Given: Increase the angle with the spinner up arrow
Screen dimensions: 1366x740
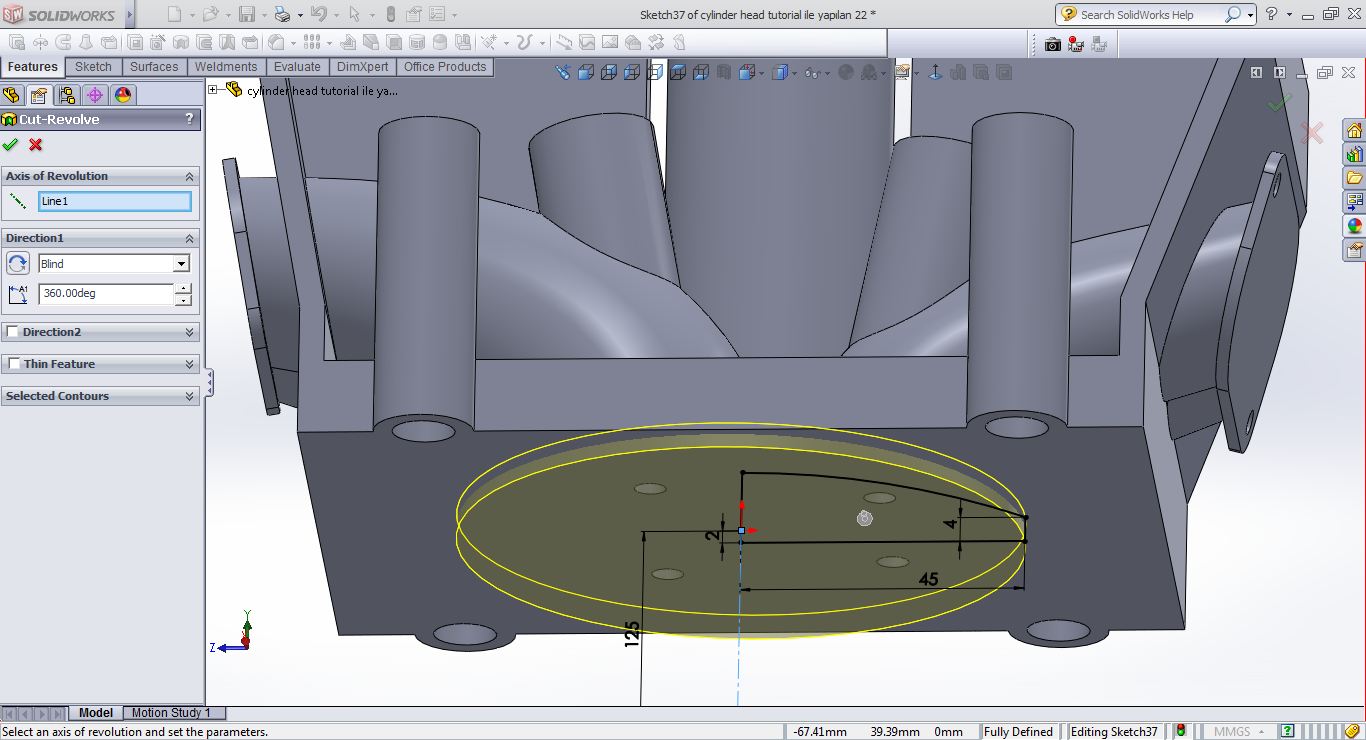Looking at the screenshot, I should point(183,289).
